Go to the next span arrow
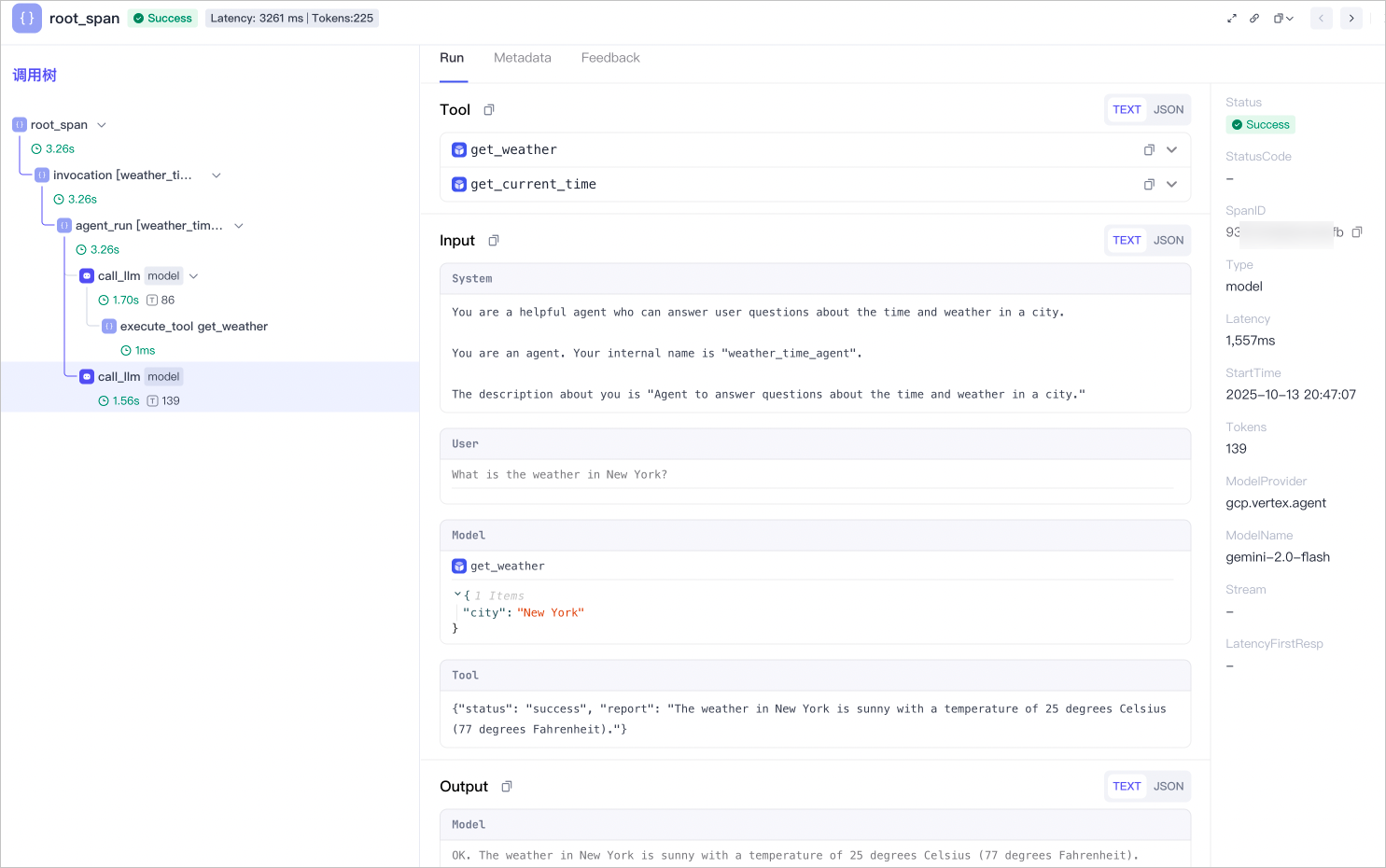The height and width of the screenshot is (868, 1386). [1351, 18]
